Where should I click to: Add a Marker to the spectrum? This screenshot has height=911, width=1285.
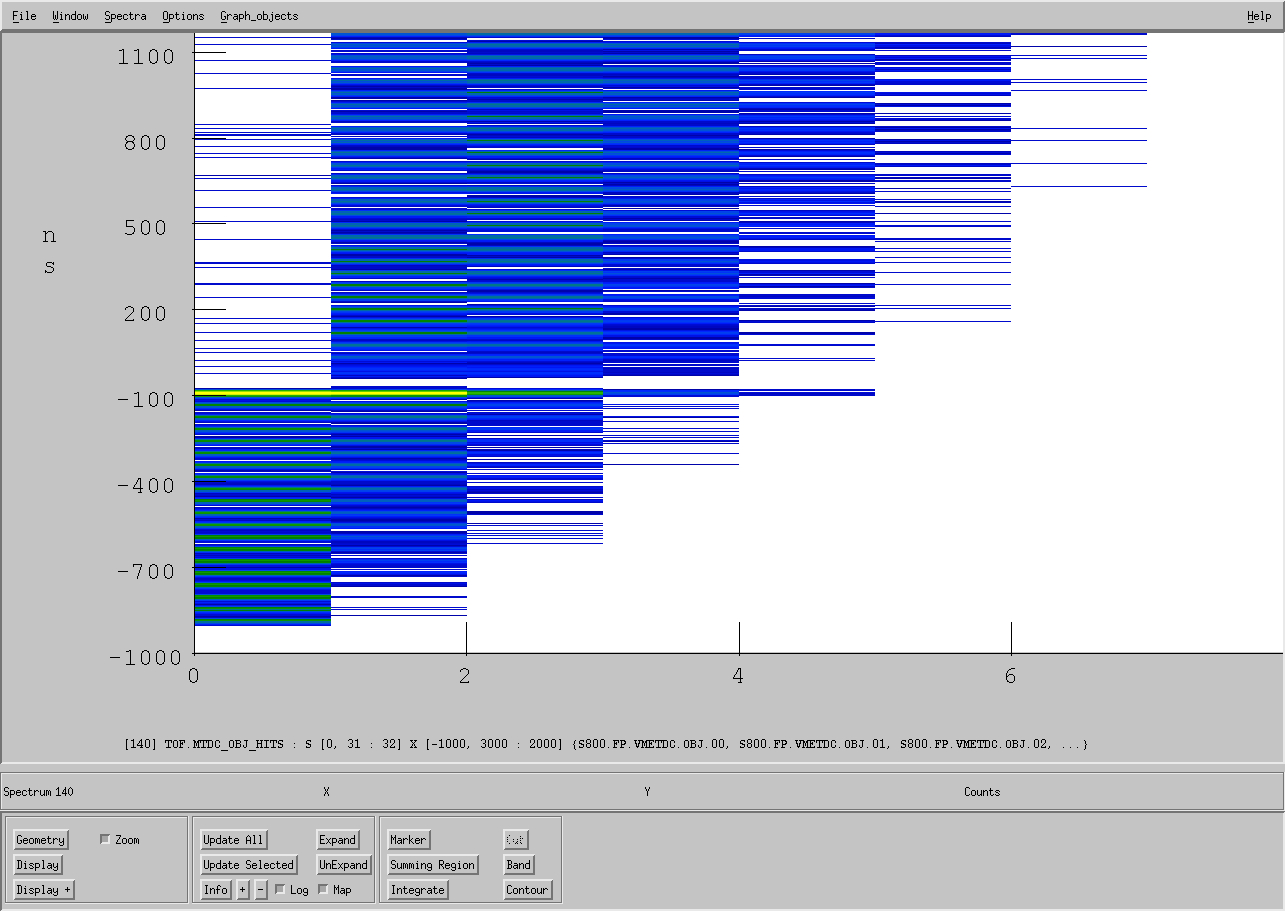408,840
